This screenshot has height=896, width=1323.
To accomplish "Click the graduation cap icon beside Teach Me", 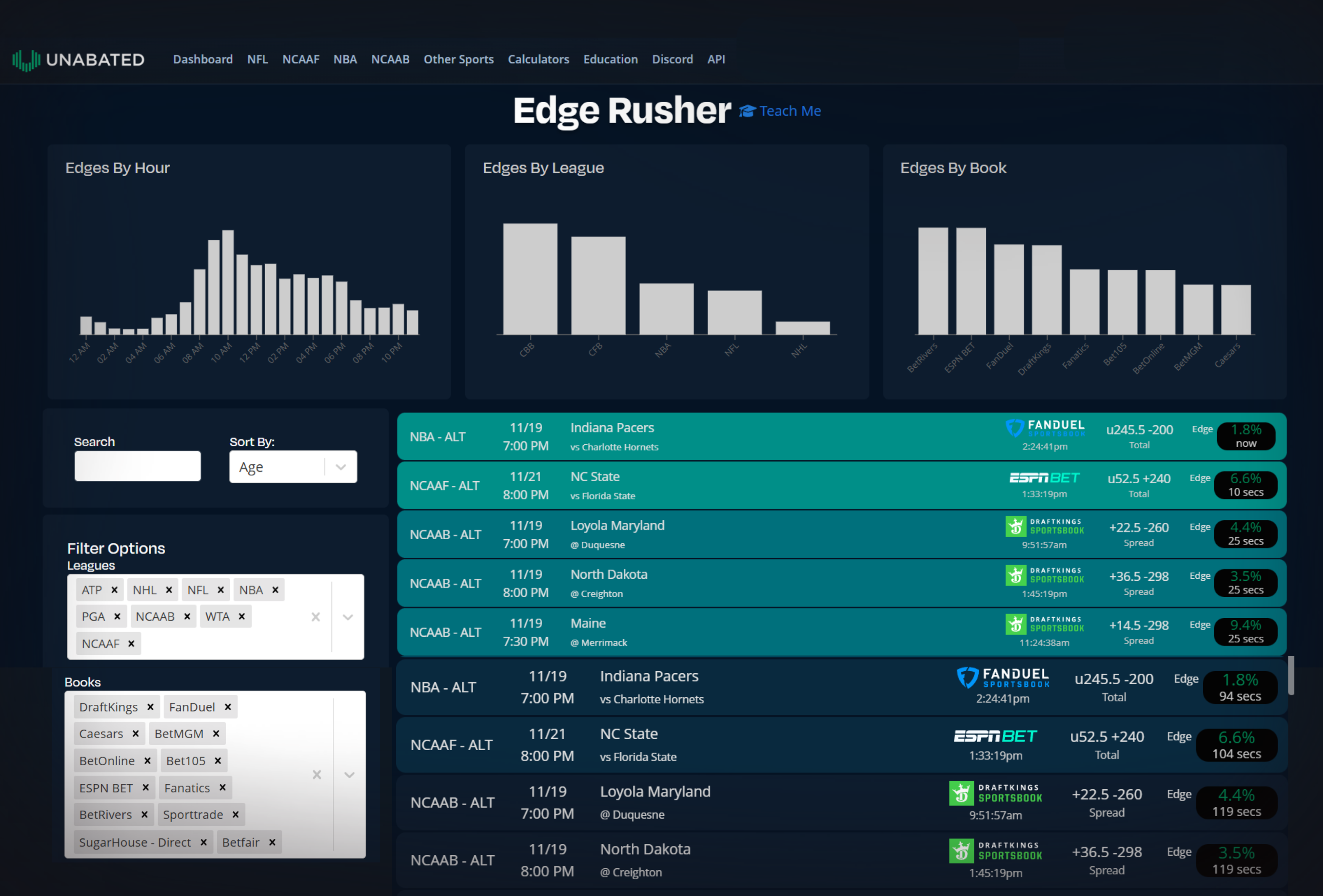I will click(748, 111).
